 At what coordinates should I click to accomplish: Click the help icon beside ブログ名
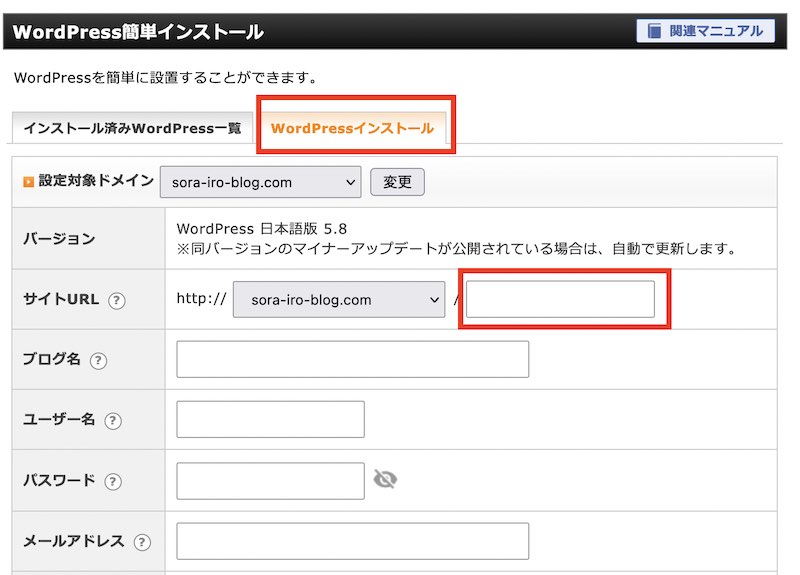[98, 361]
